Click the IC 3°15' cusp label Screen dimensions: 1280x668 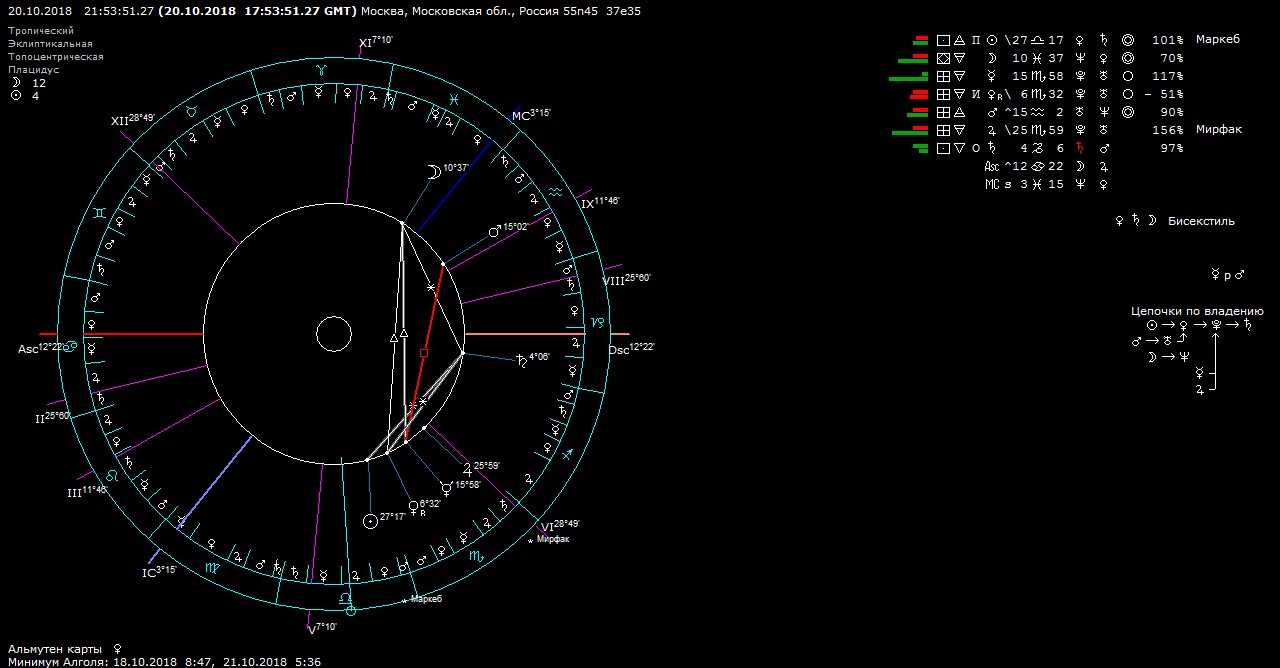159,571
